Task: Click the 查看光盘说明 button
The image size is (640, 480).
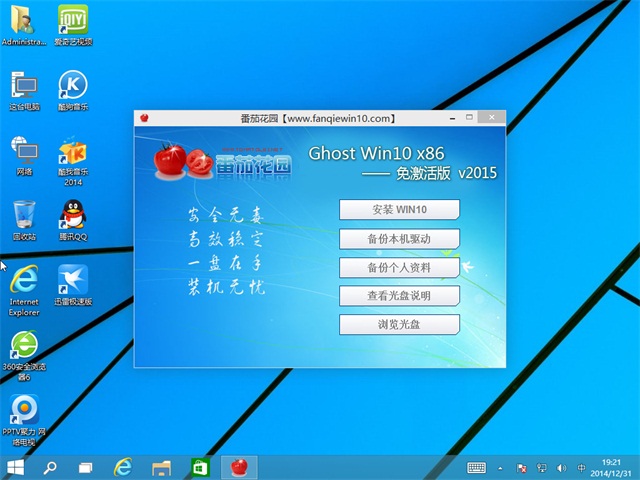Action: click(x=399, y=296)
